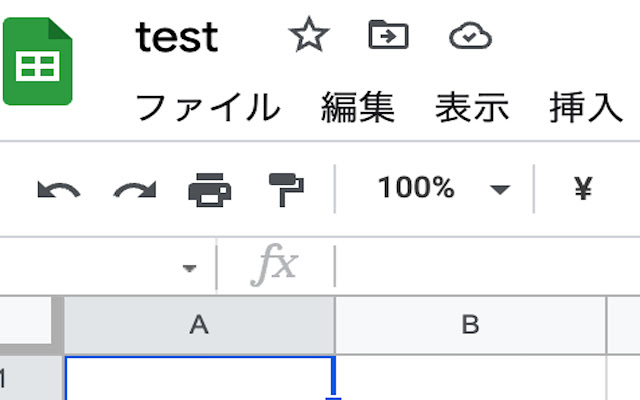The image size is (640, 400).
Task: Apply the ¥ currency format
Action: coord(583,189)
